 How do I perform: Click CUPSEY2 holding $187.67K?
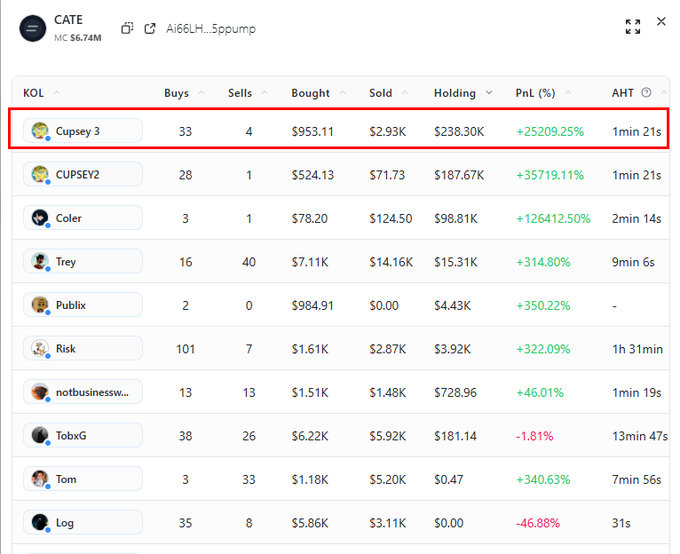pos(459,175)
